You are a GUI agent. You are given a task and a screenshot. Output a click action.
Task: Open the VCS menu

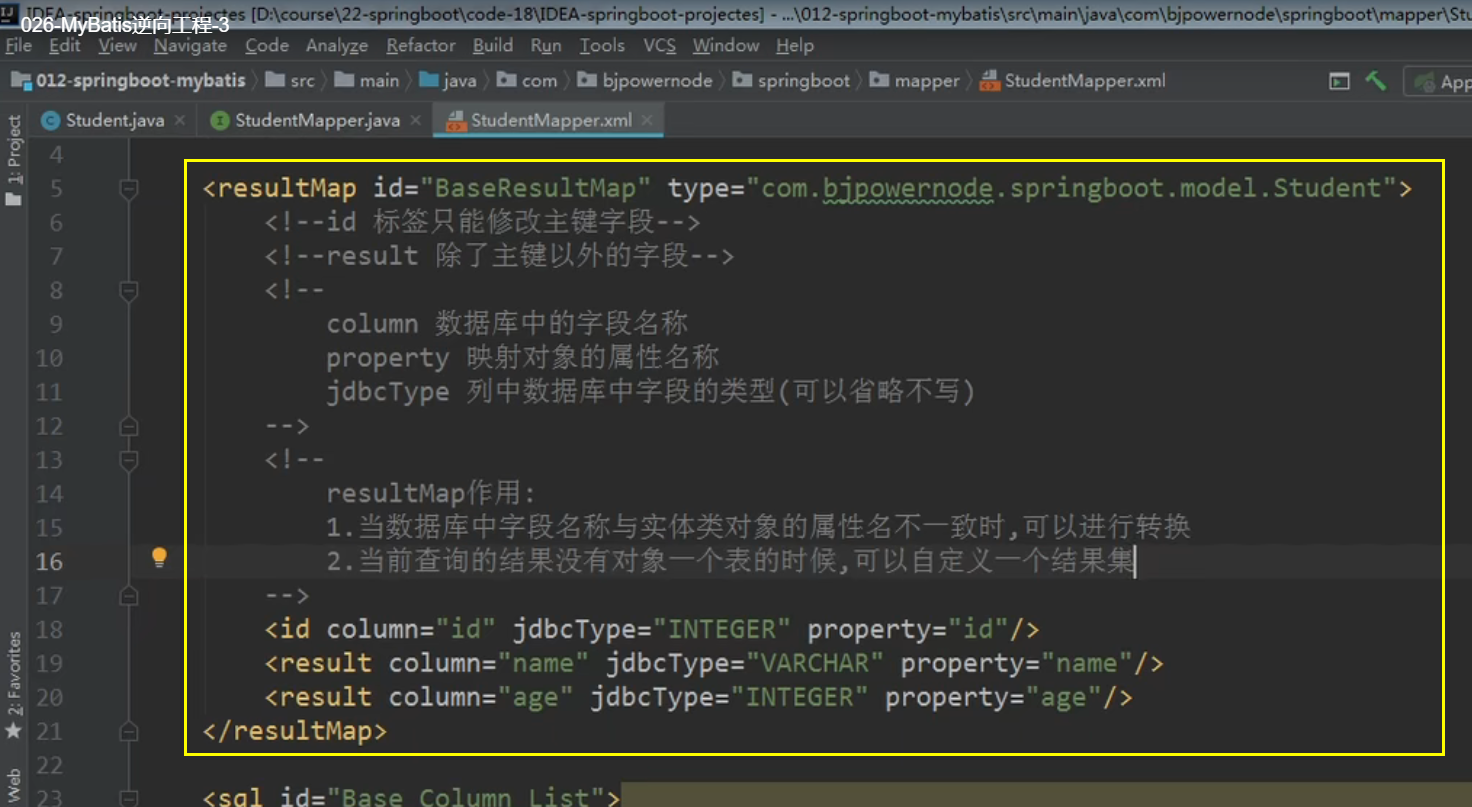point(659,46)
